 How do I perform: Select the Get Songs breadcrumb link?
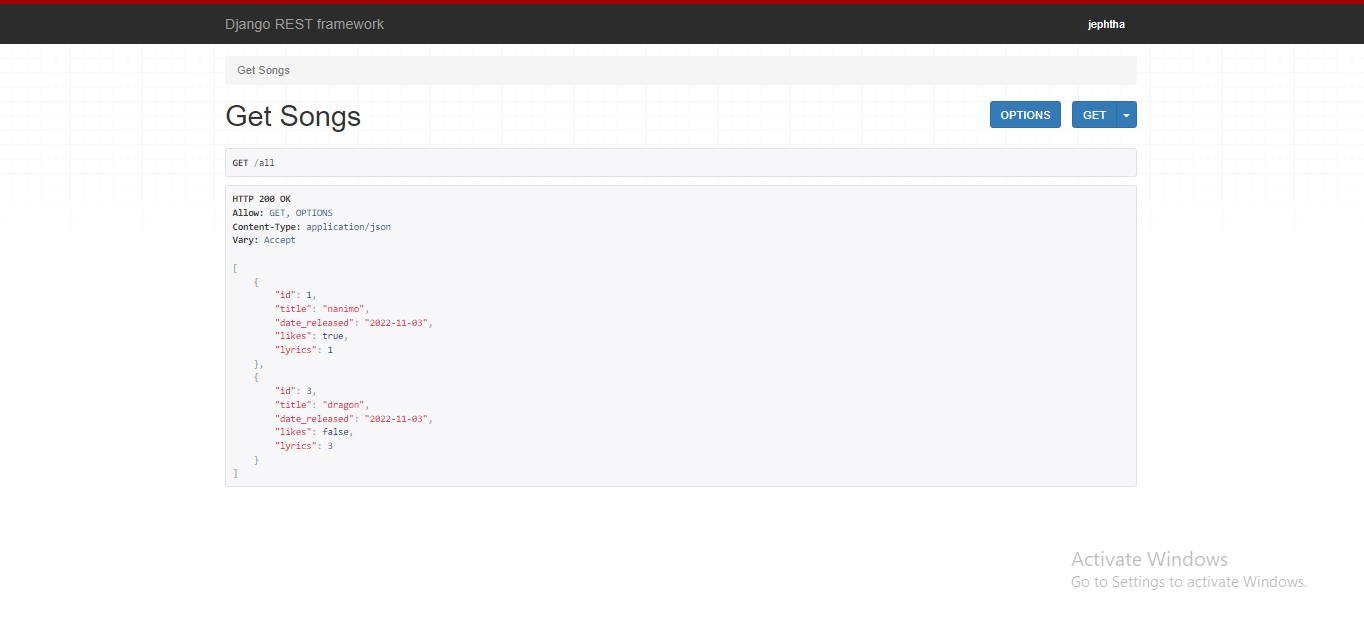click(x=262, y=70)
